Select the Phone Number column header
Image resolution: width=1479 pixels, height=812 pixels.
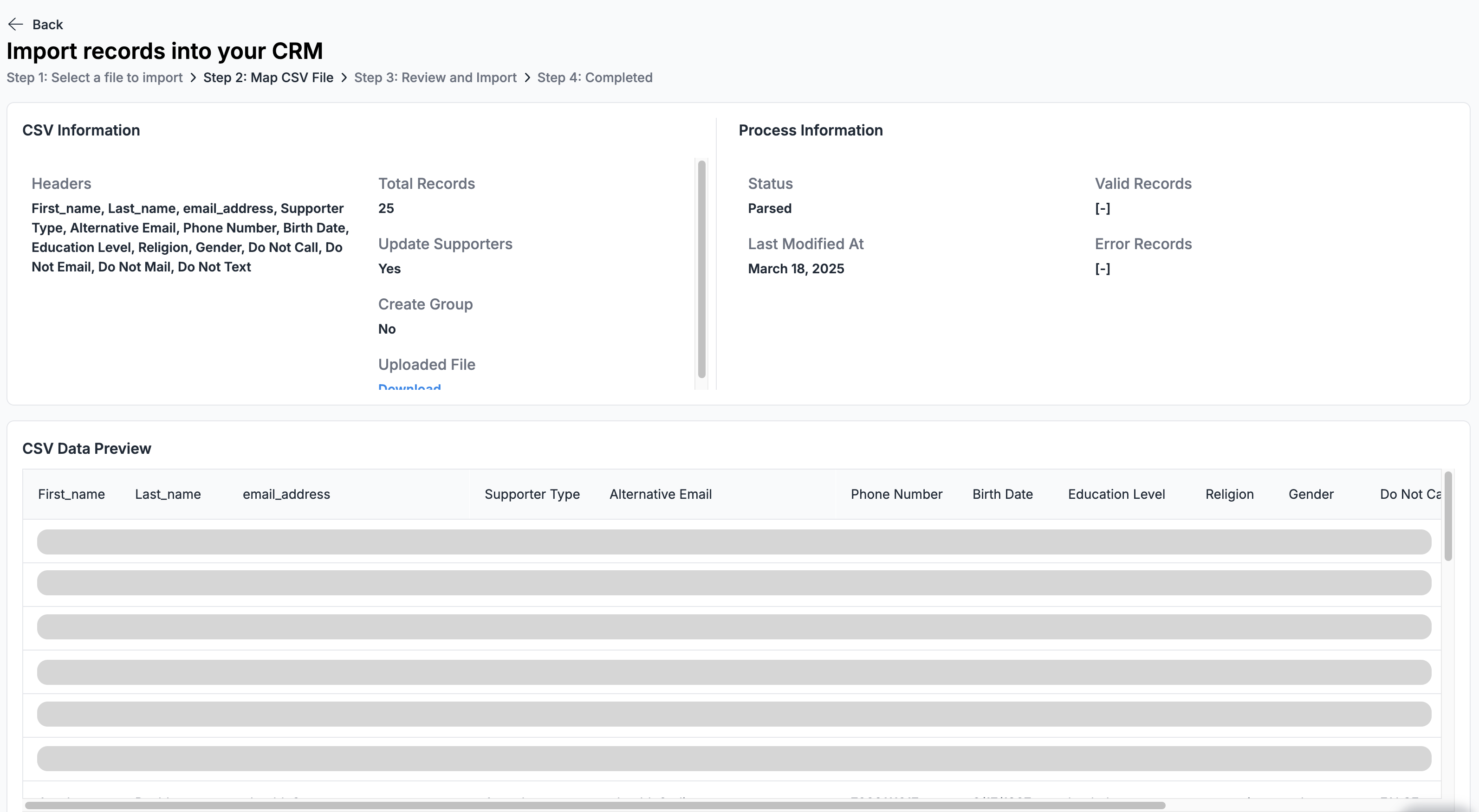(x=896, y=494)
